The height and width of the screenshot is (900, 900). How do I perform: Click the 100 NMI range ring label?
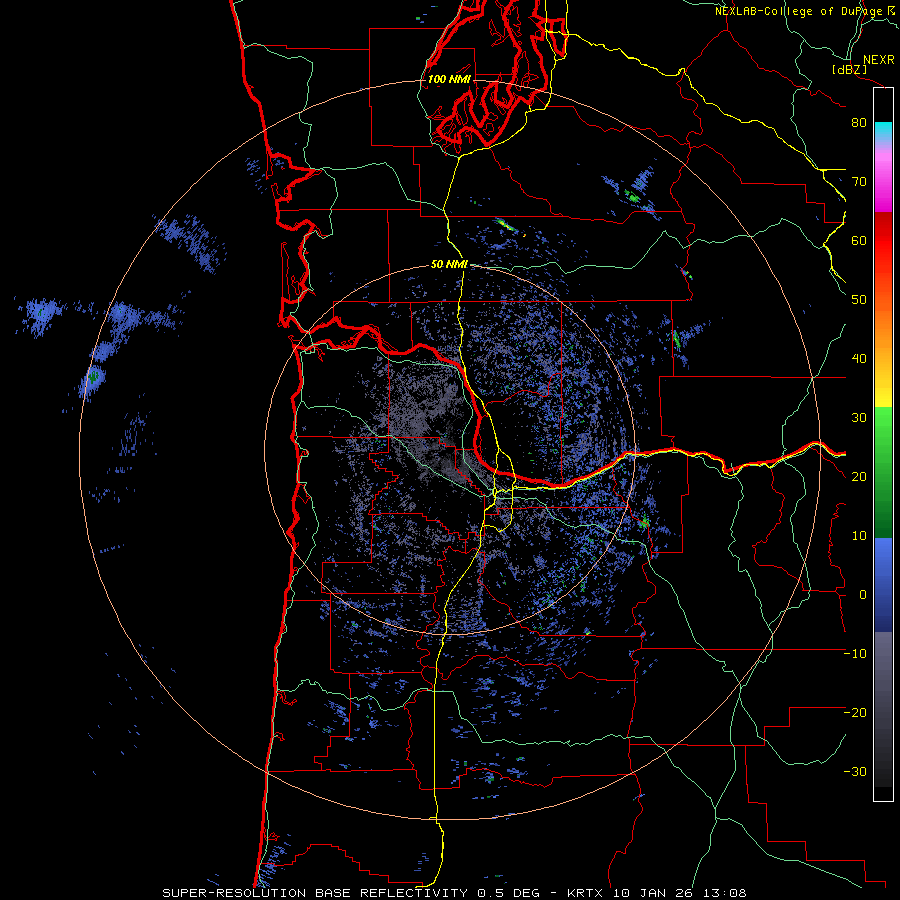point(449,79)
